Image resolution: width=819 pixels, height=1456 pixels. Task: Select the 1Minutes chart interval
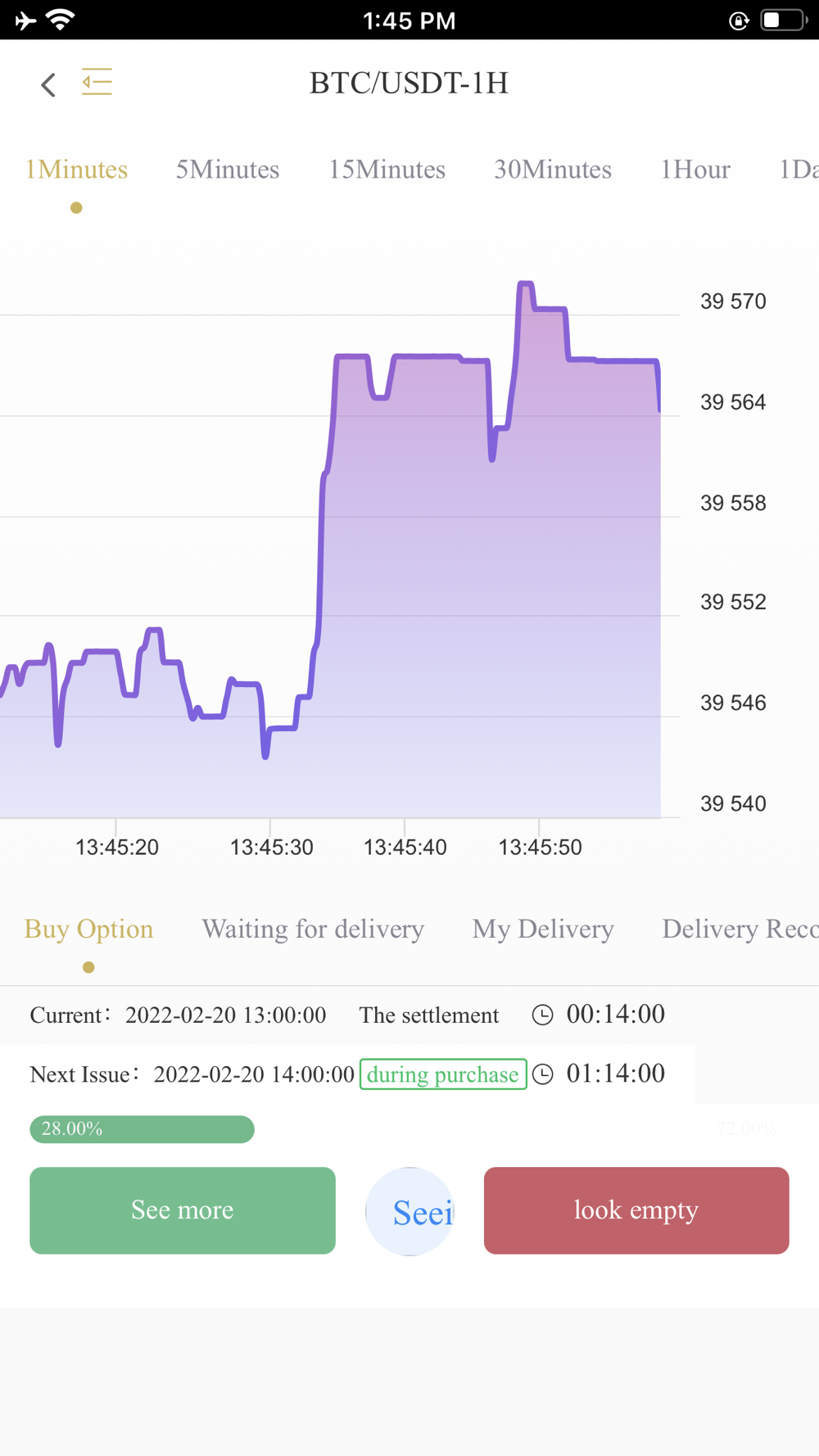[x=76, y=170]
